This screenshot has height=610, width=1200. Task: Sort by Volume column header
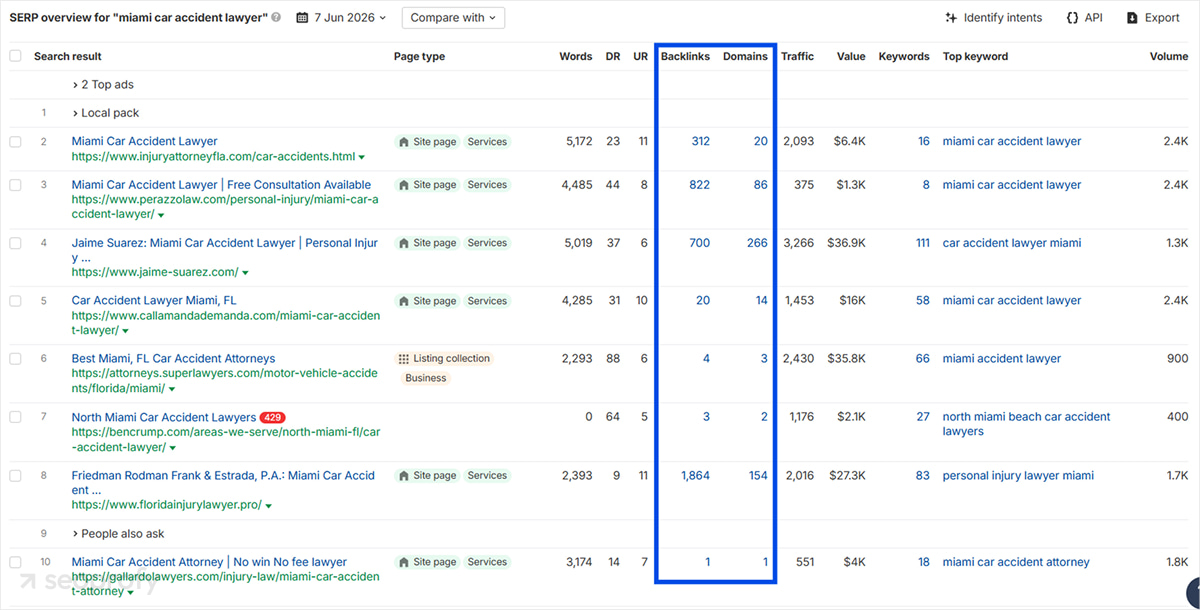click(1168, 56)
